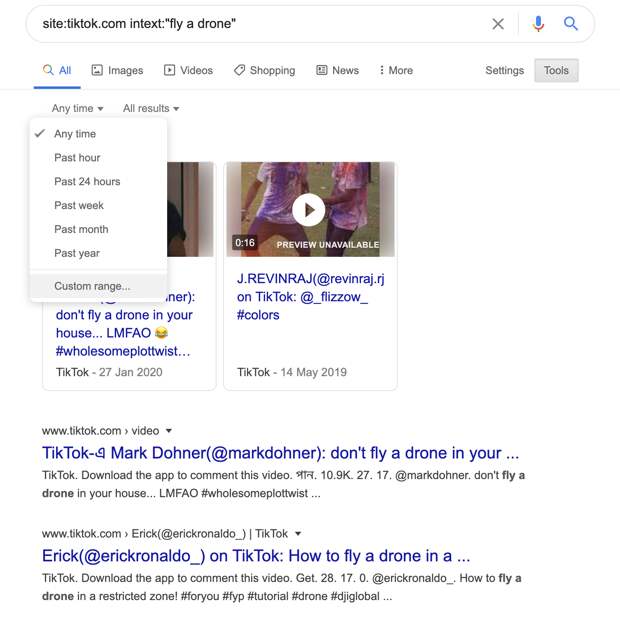Play the J.REVINRAJ video preview
Viewport: 620px width, 619px height.
click(x=308, y=210)
